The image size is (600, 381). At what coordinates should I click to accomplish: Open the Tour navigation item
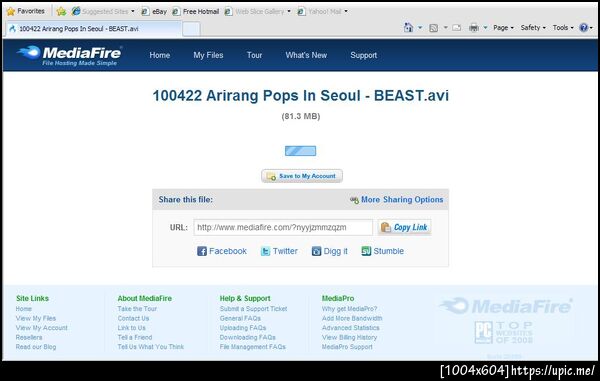pos(254,55)
